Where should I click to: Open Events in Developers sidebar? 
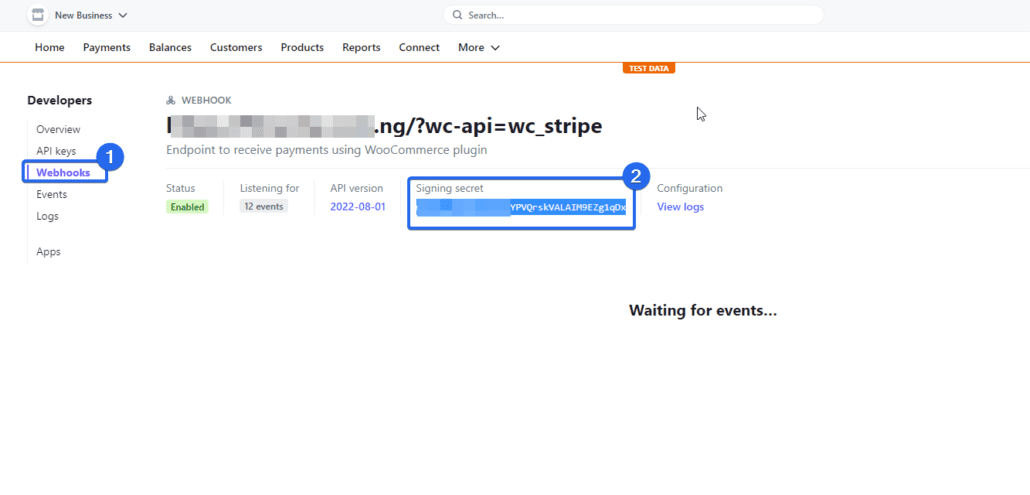pos(51,194)
